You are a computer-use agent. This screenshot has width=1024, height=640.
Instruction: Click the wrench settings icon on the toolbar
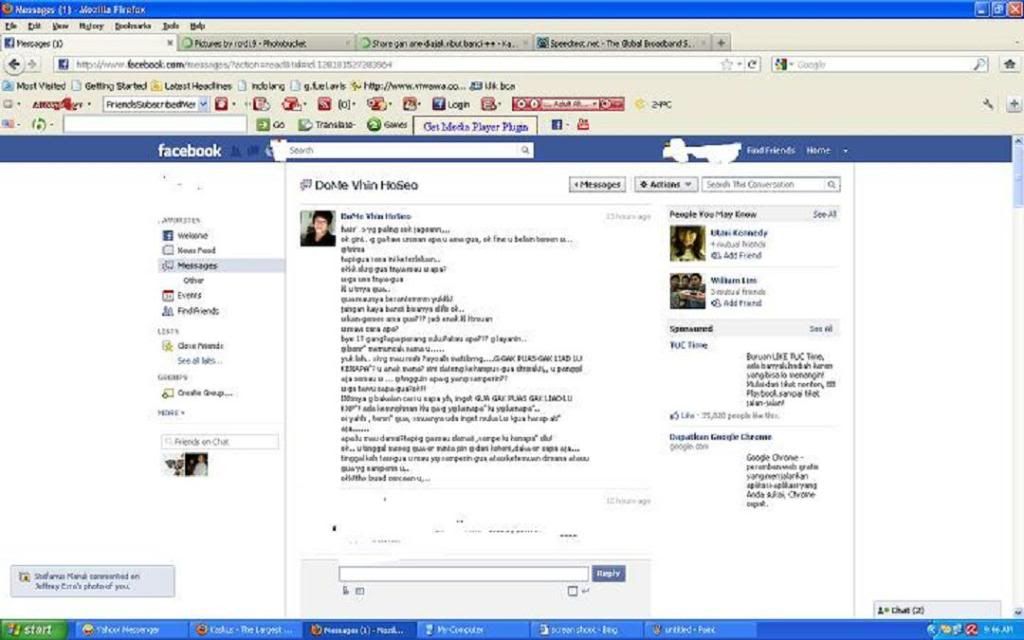pyautogui.click(x=988, y=104)
